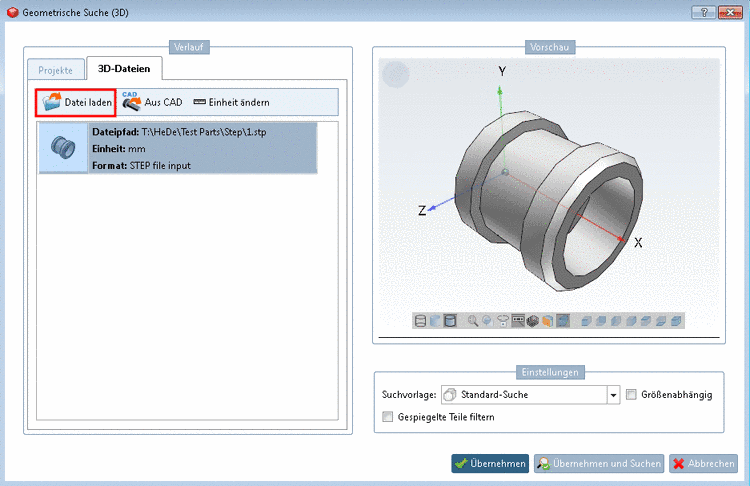
Task: Enable Gespiegelte Teile filtern checkbox
Action: pos(387,417)
